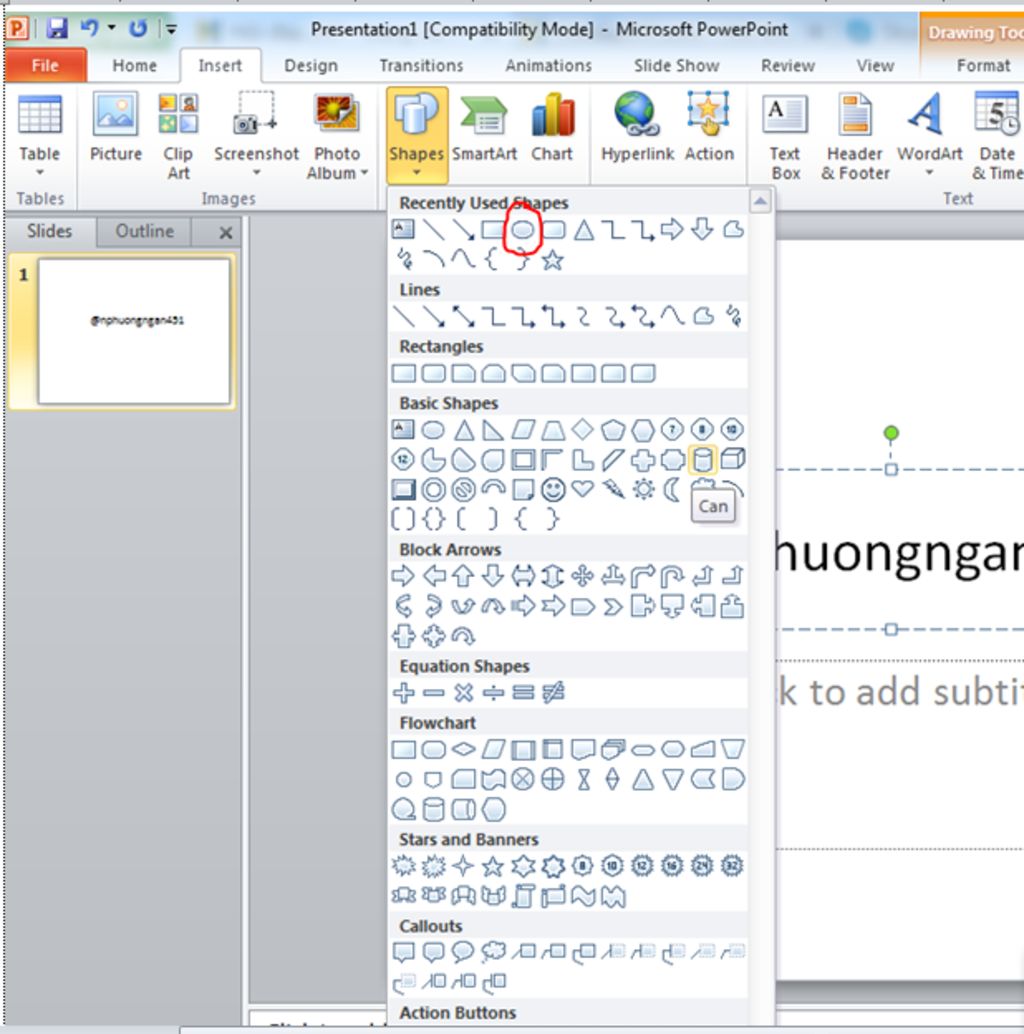Close the Slides/Outline pane
The image size is (1024, 1034).
click(226, 232)
